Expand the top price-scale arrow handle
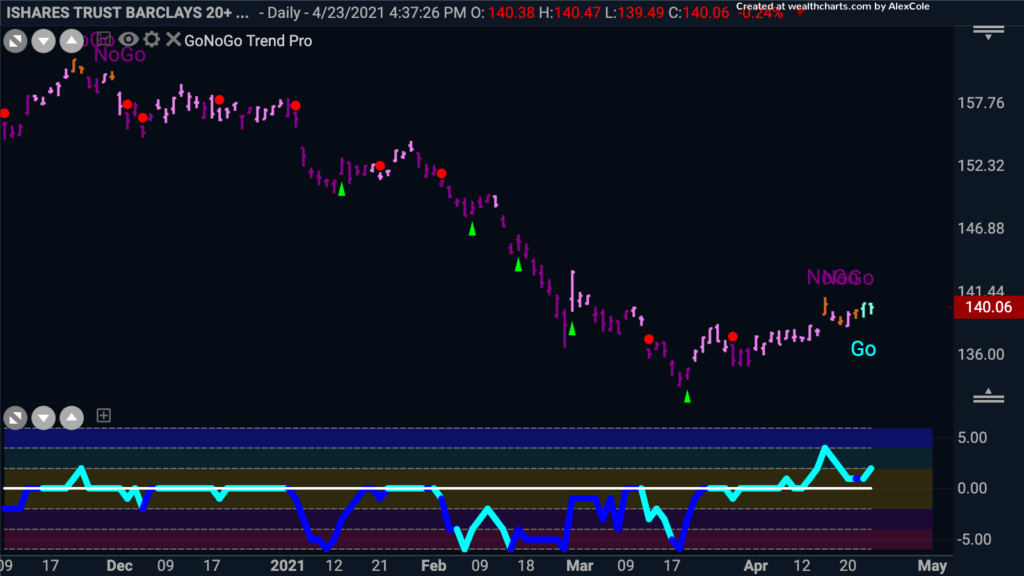The image size is (1024, 576). click(x=988, y=33)
